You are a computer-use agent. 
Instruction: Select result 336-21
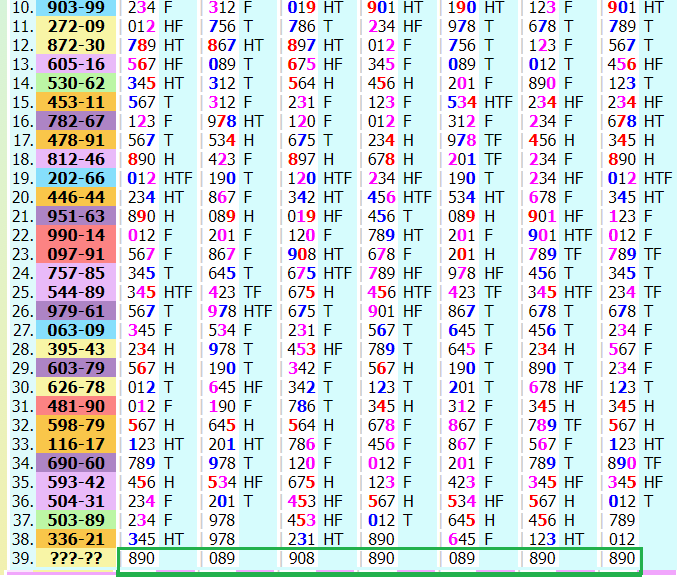tap(76, 539)
